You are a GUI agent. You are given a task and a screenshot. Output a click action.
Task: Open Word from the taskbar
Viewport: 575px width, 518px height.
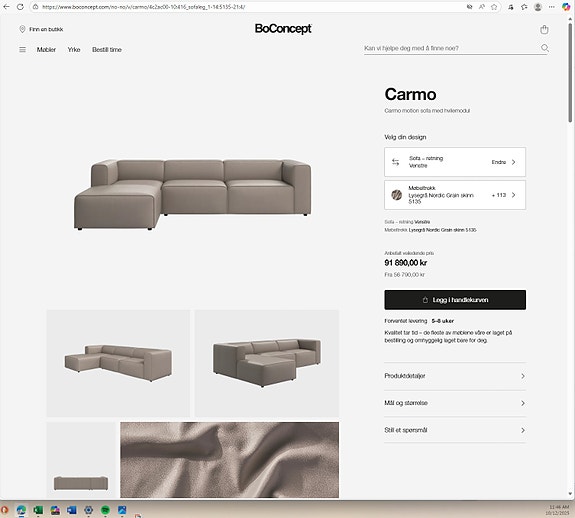coord(72,510)
